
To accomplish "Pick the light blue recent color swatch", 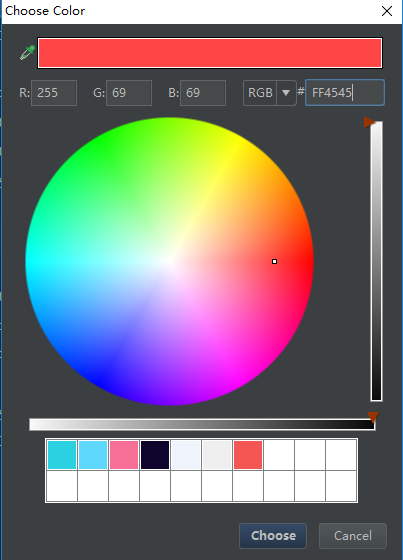I will 93,455.
